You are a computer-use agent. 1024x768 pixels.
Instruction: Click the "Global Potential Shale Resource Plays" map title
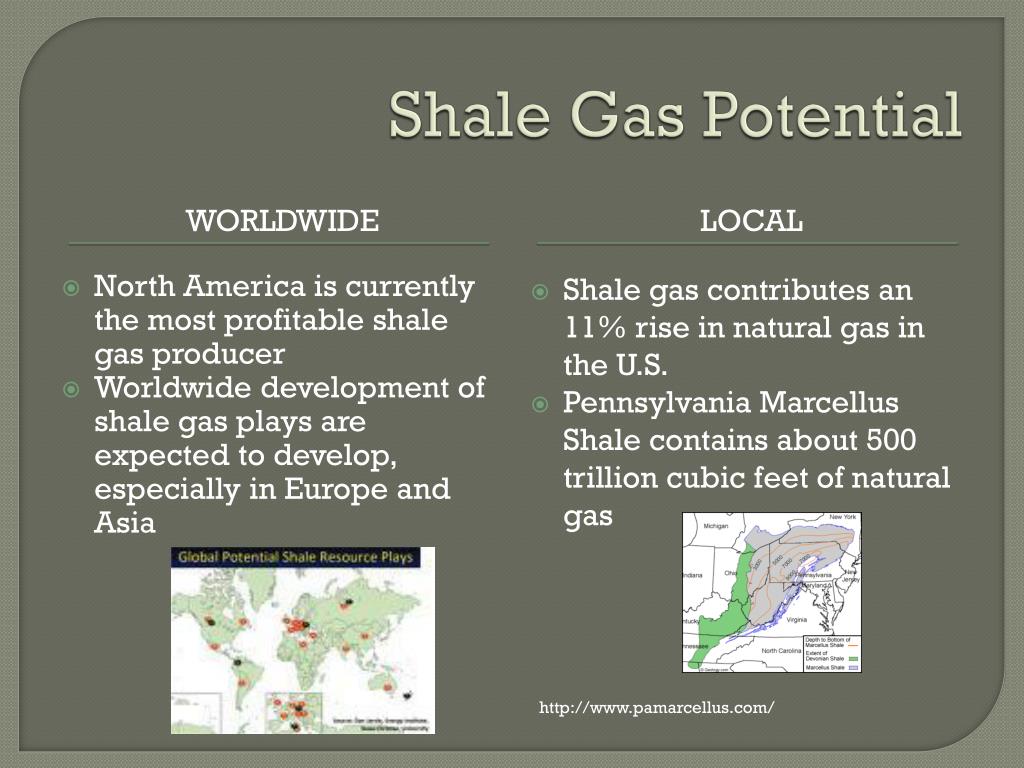296,557
